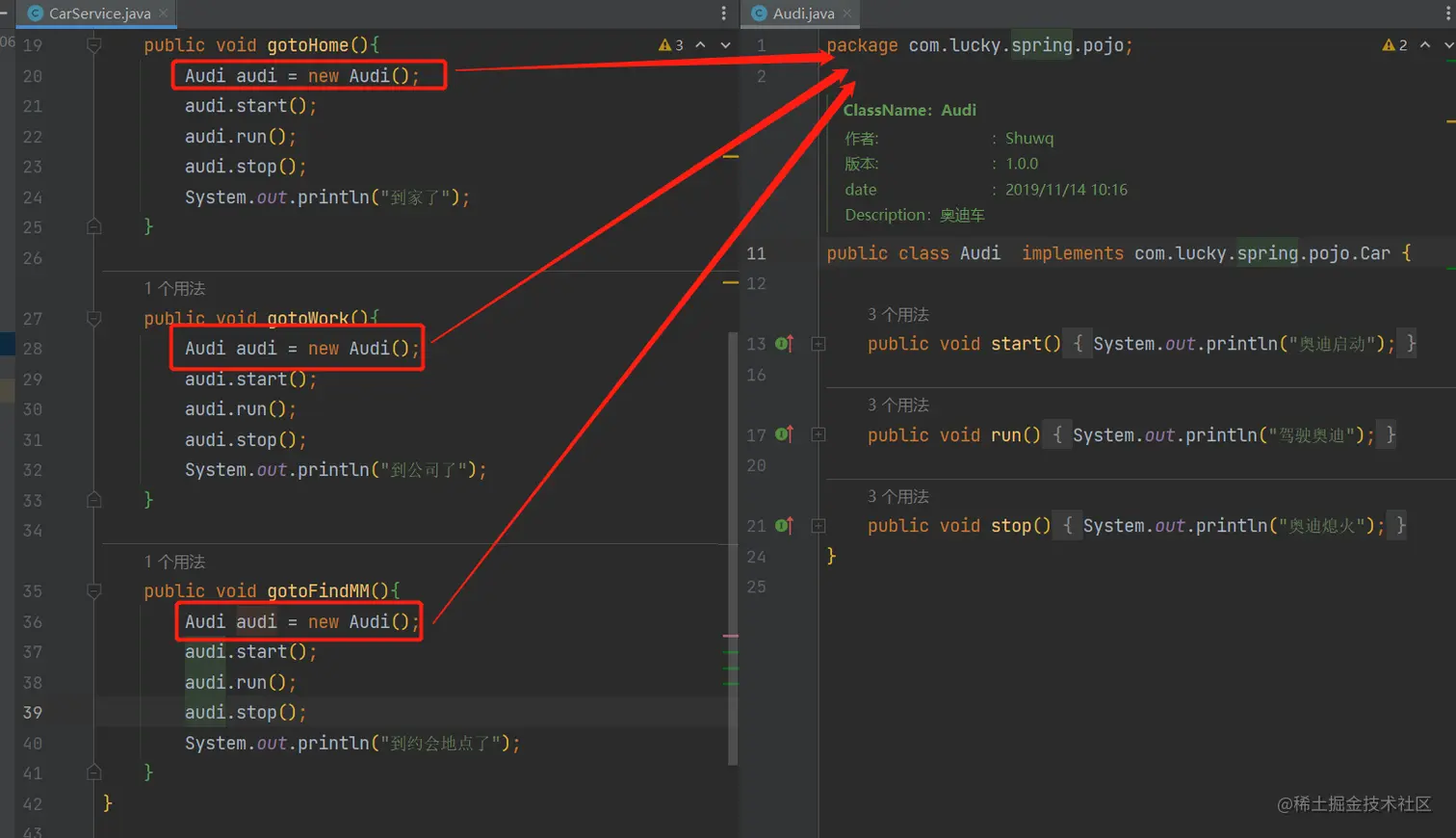Click the implements gutter icon beside start()
Image resolution: width=1456 pixels, height=838 pixels.
(x=785, y=344)
